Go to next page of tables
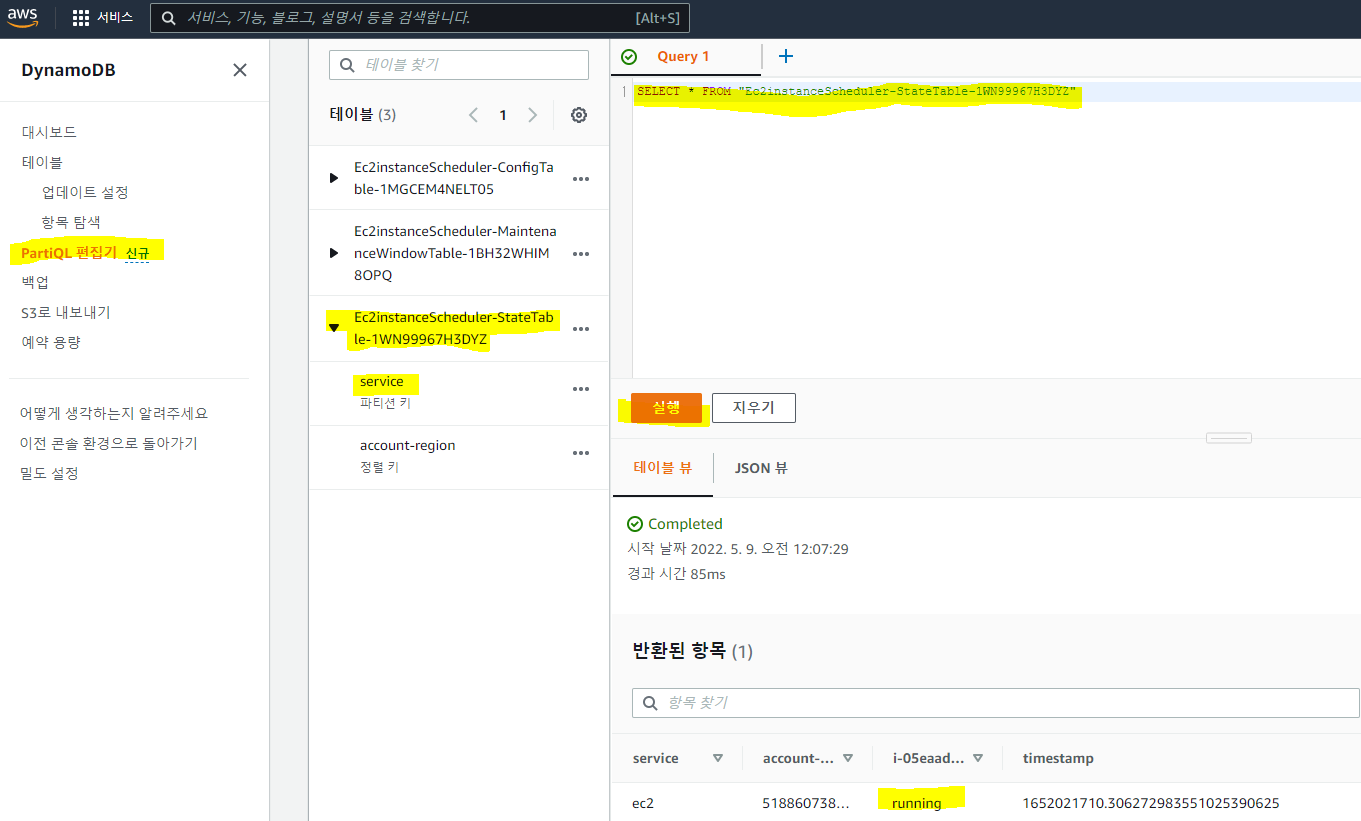 533,115
